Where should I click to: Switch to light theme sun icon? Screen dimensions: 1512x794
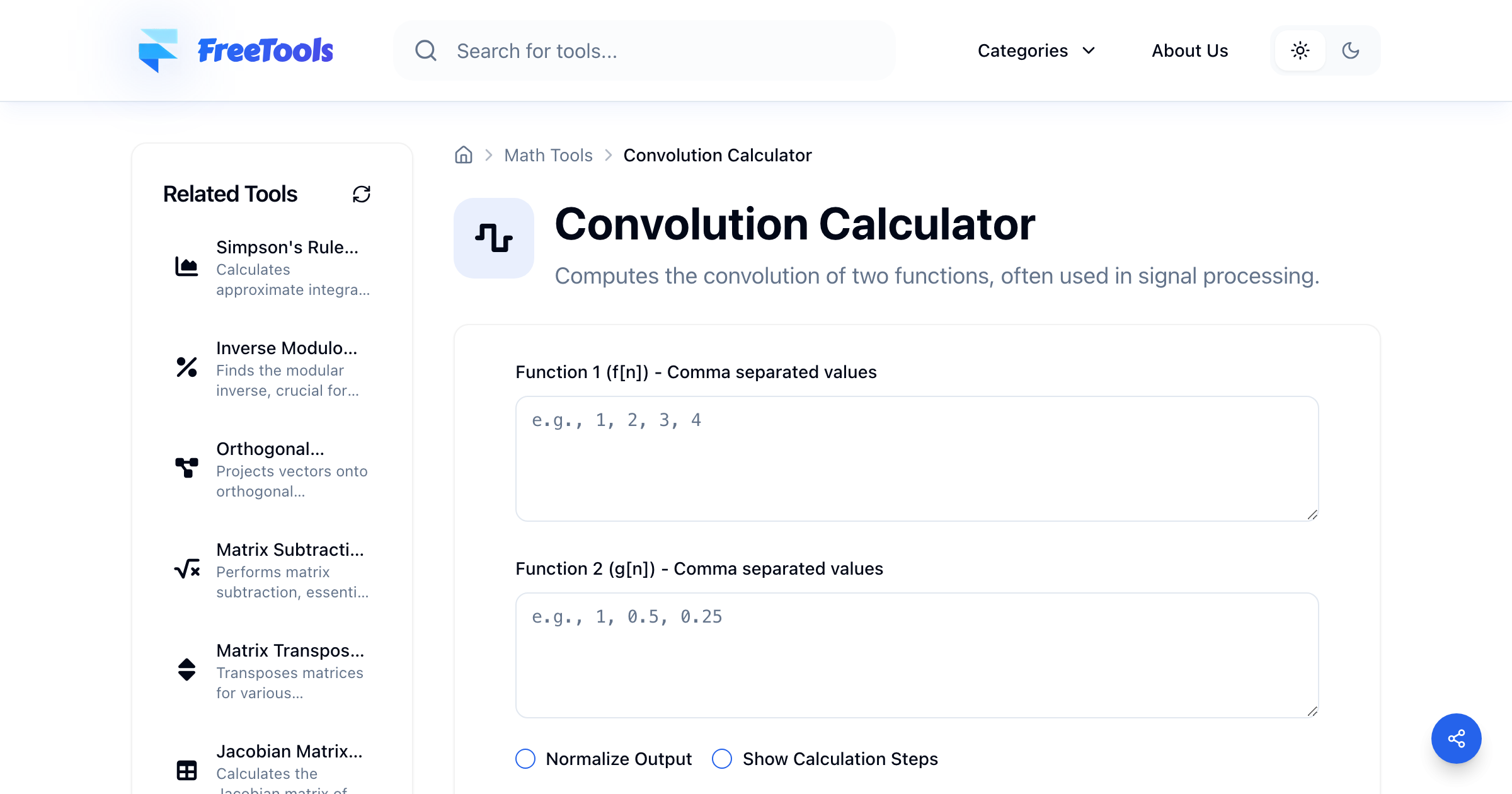(x=1300, y=50)
